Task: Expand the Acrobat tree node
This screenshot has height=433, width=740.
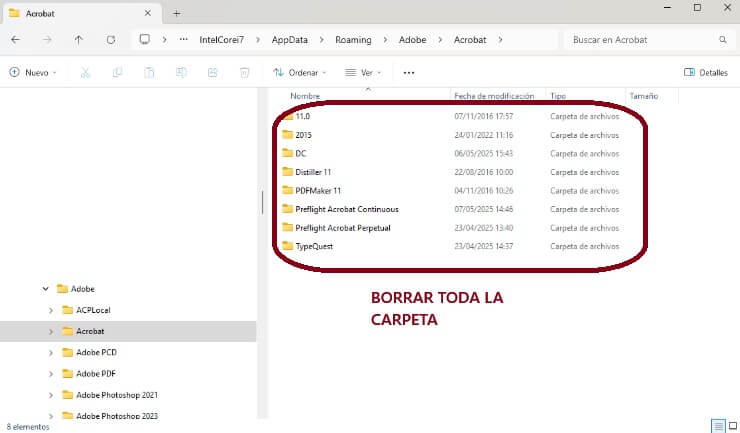Action: (51, 331)
